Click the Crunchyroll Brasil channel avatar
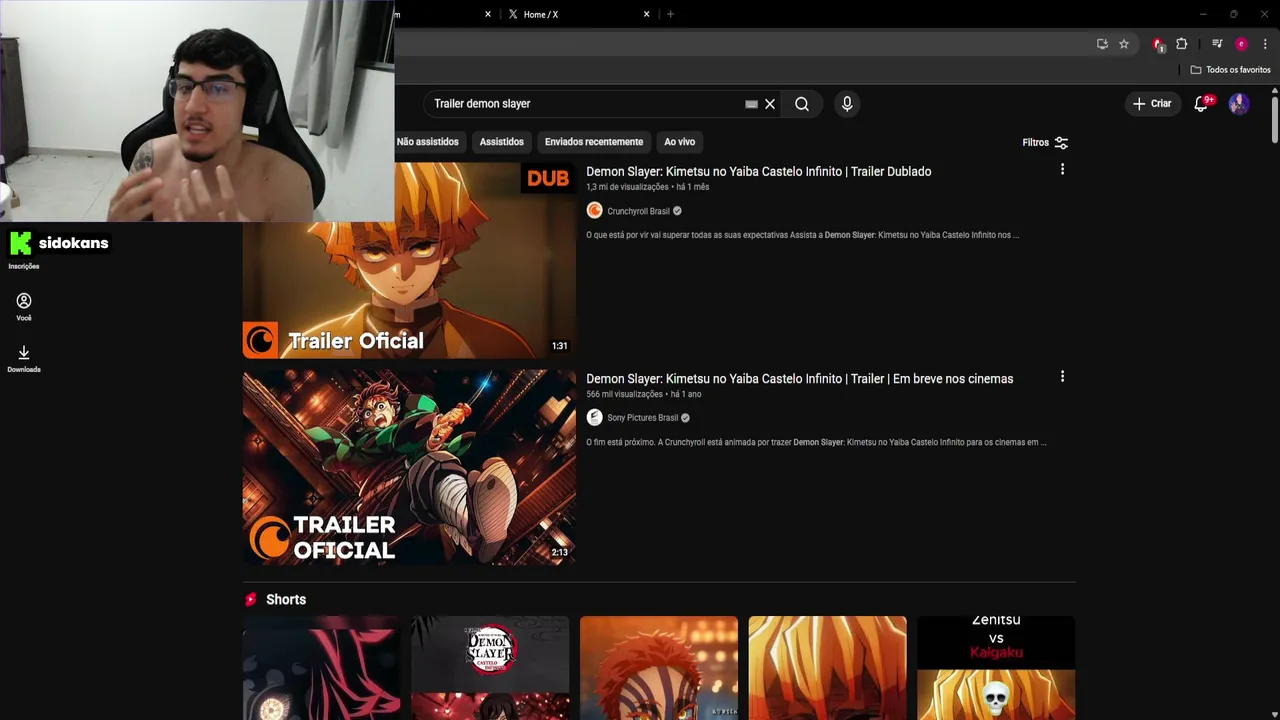Viewport: 1280px width, 720px height. click(x=595, y=210)
